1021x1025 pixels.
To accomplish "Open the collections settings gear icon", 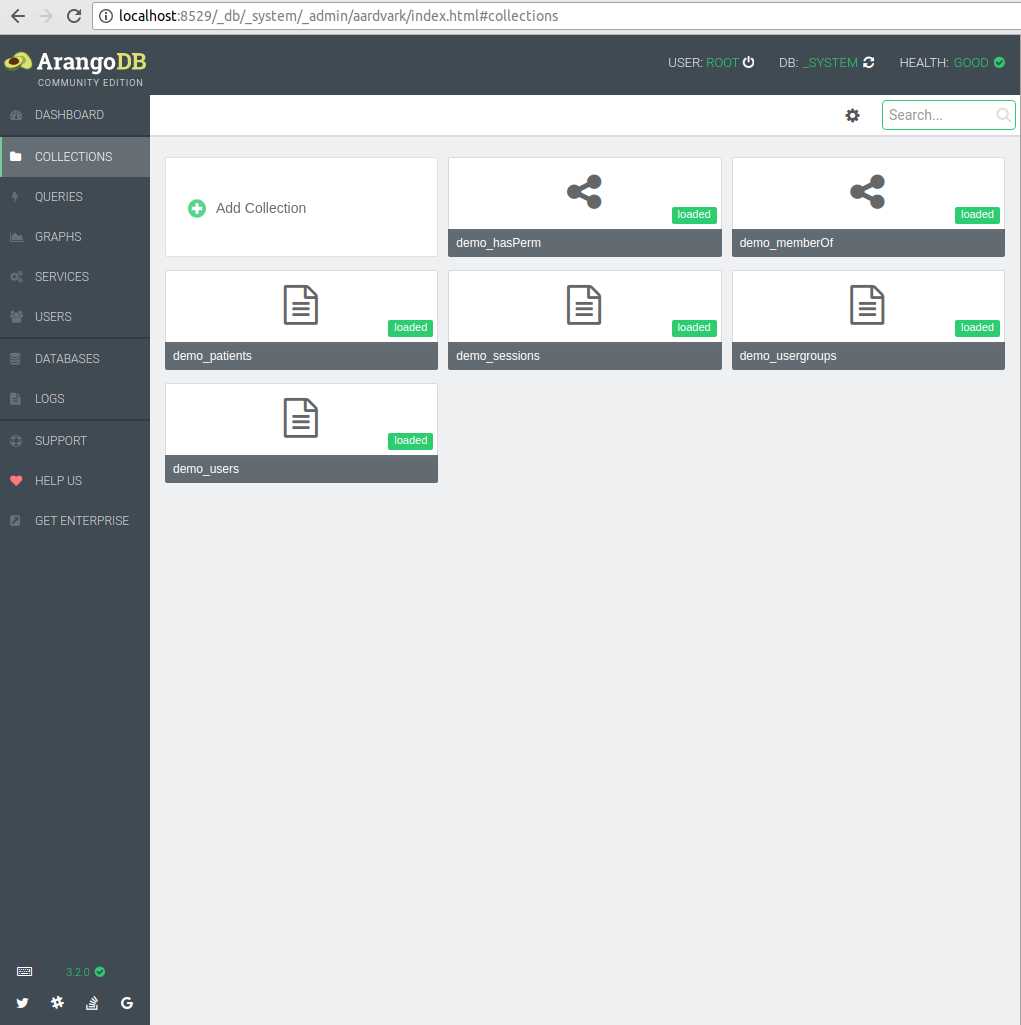I will pos(852,116).
